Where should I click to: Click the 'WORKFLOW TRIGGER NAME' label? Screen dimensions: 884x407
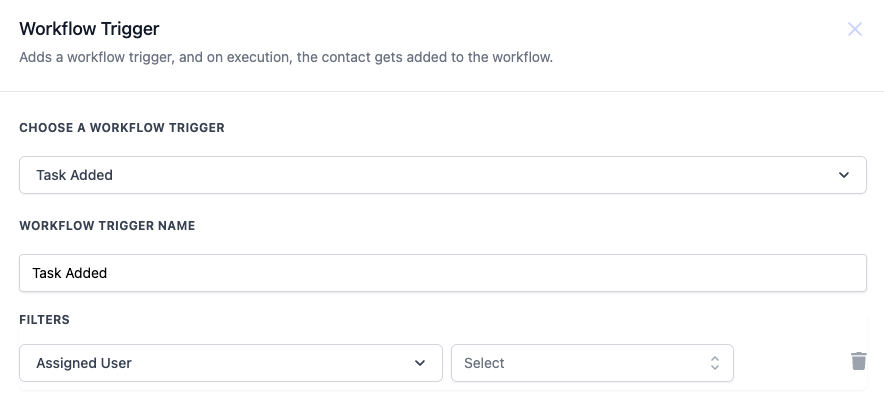coord(107,226)
